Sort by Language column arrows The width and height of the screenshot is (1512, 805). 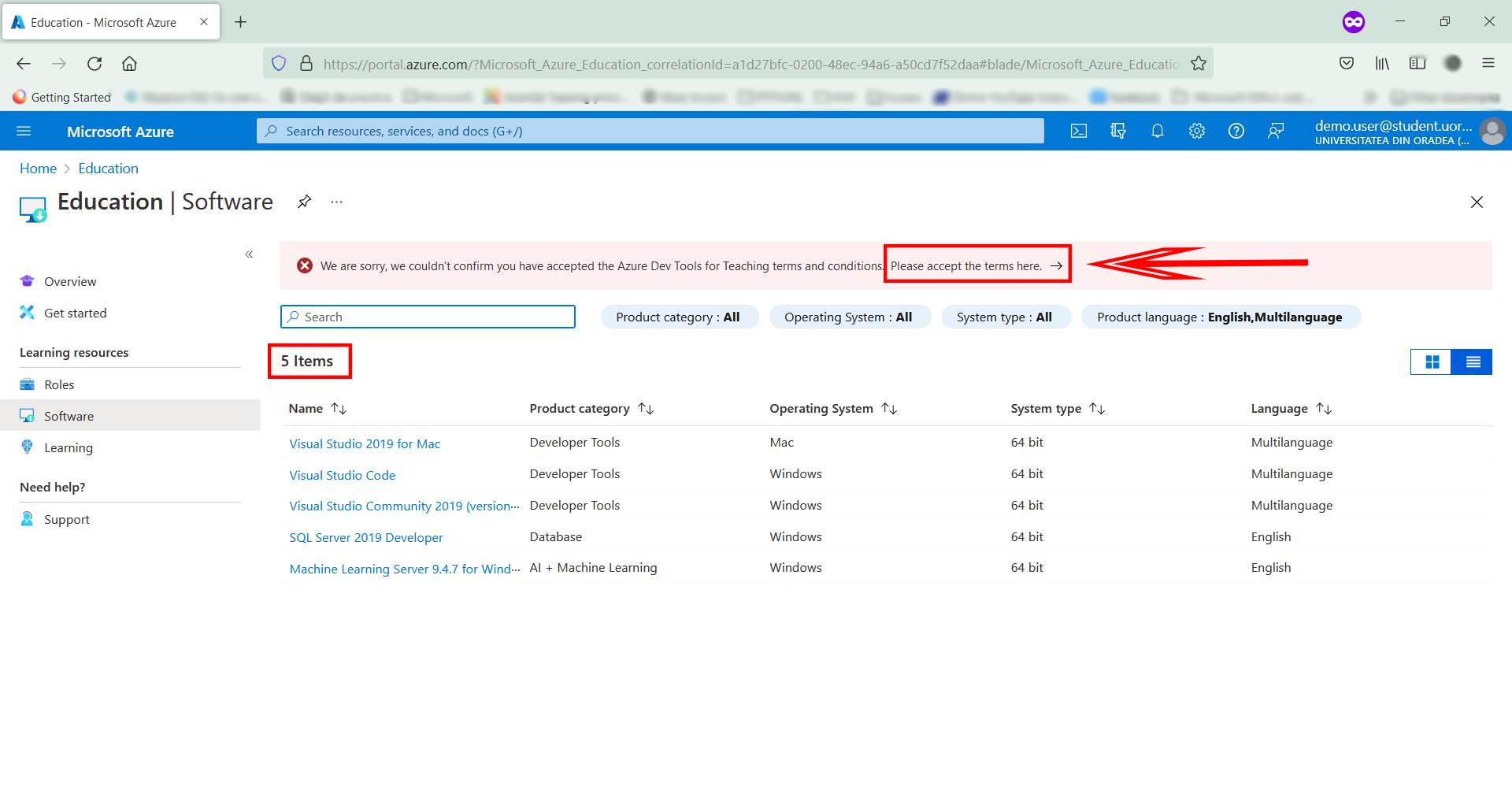pos(1324,408)
